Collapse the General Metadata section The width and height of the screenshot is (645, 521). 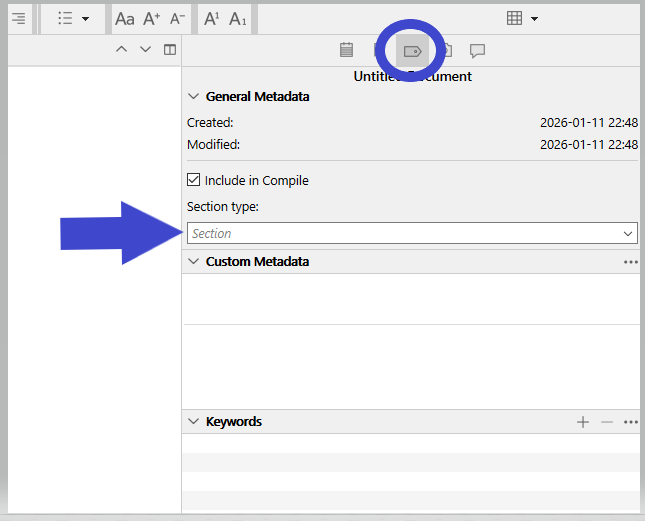click(x=194, y=97)
